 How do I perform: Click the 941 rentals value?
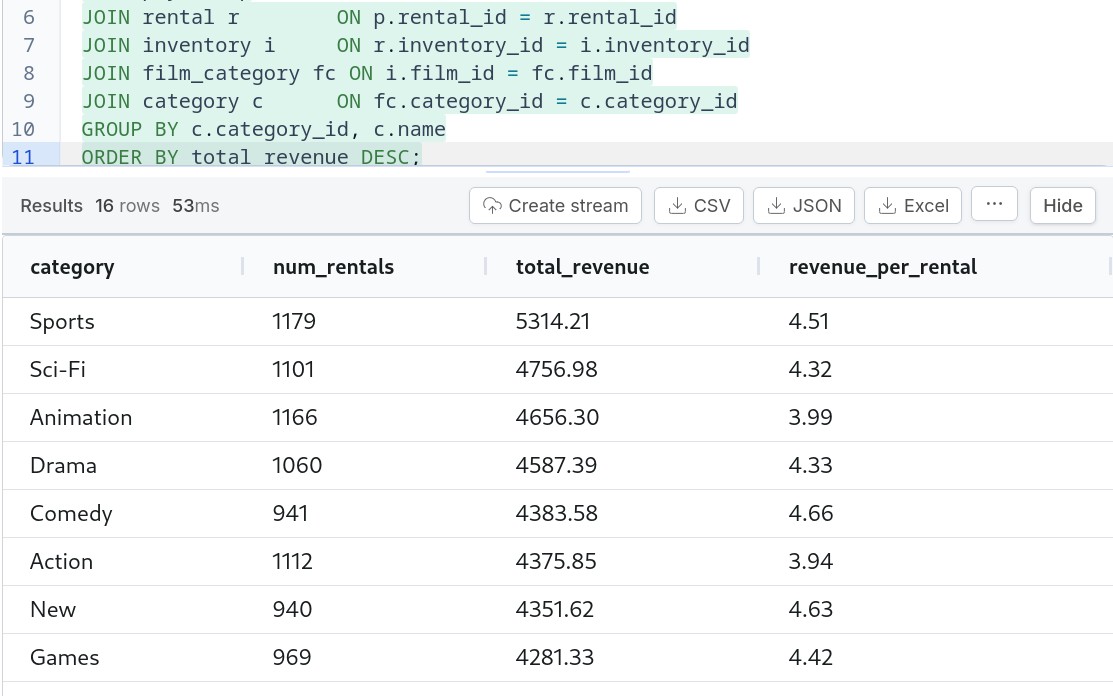click(x=290, y=514)
